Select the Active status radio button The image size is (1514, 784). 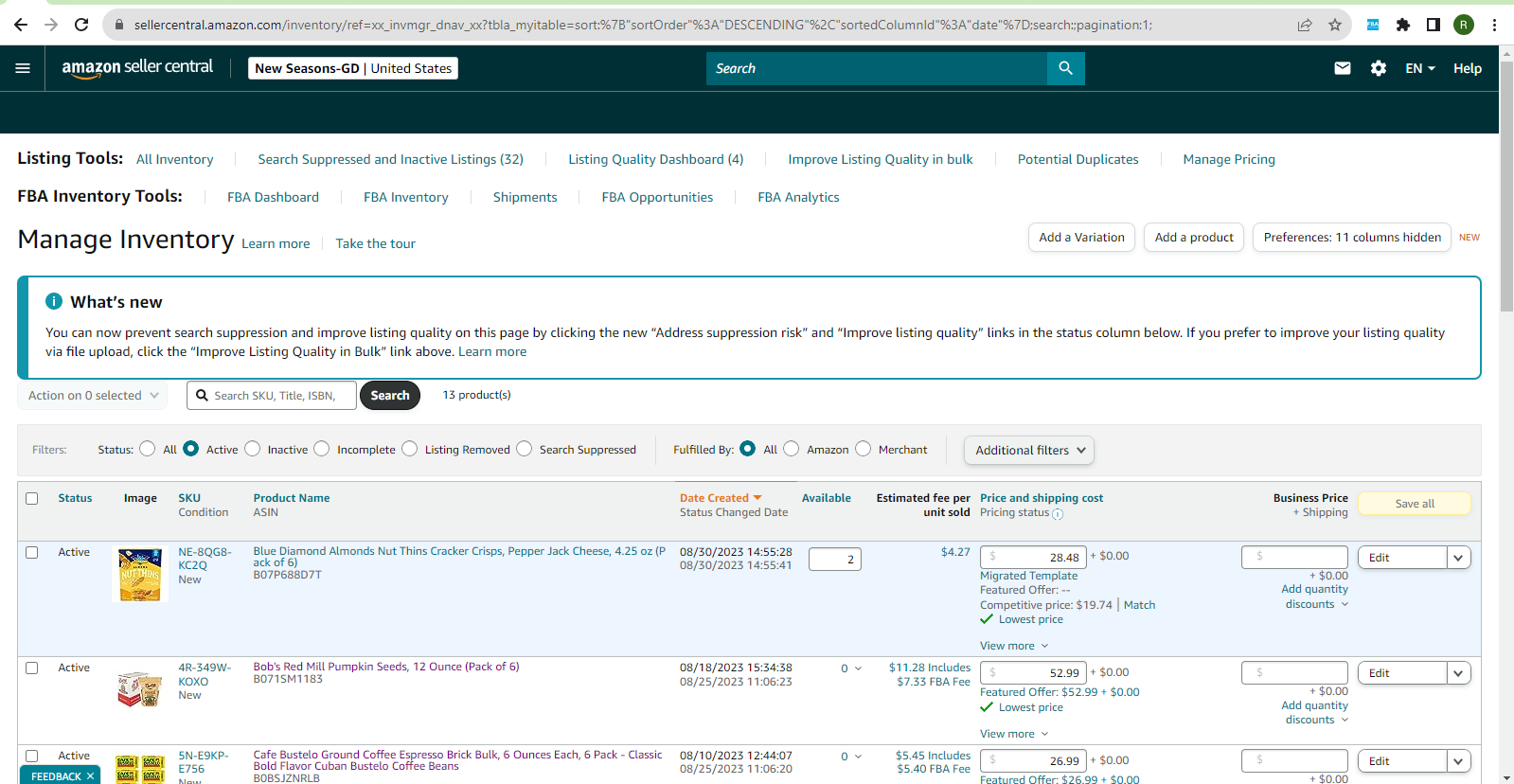click(x=191, y=449)
